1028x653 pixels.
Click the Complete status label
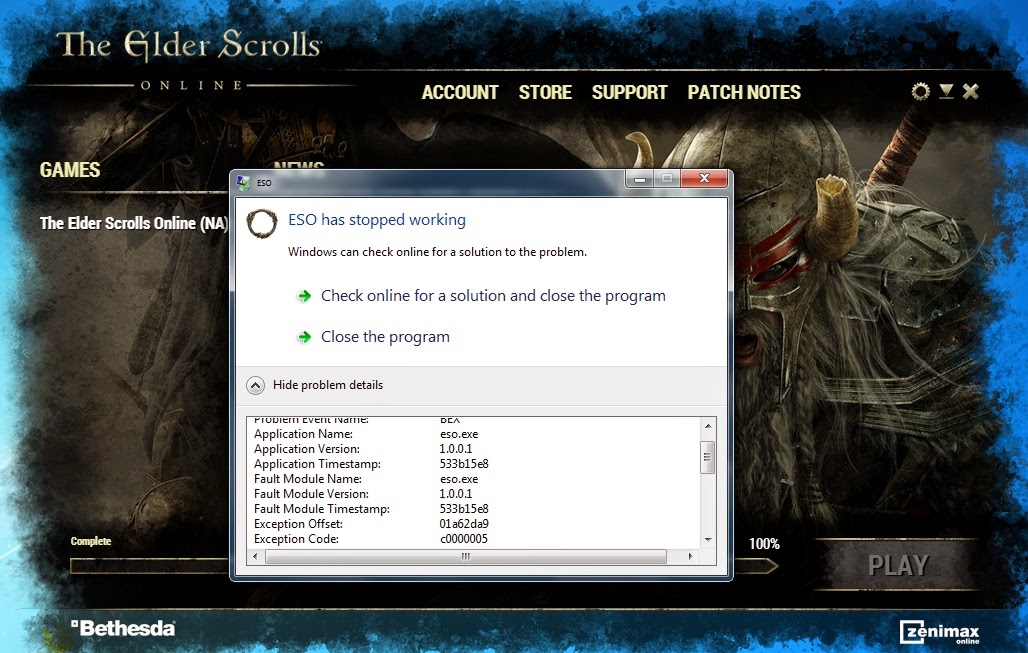pos(91,541)
